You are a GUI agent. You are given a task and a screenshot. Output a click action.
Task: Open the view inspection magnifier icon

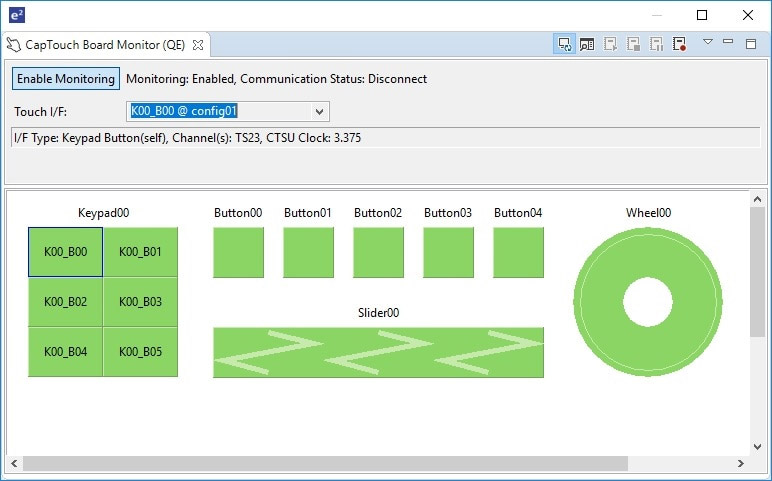click(x=587, y=44)
